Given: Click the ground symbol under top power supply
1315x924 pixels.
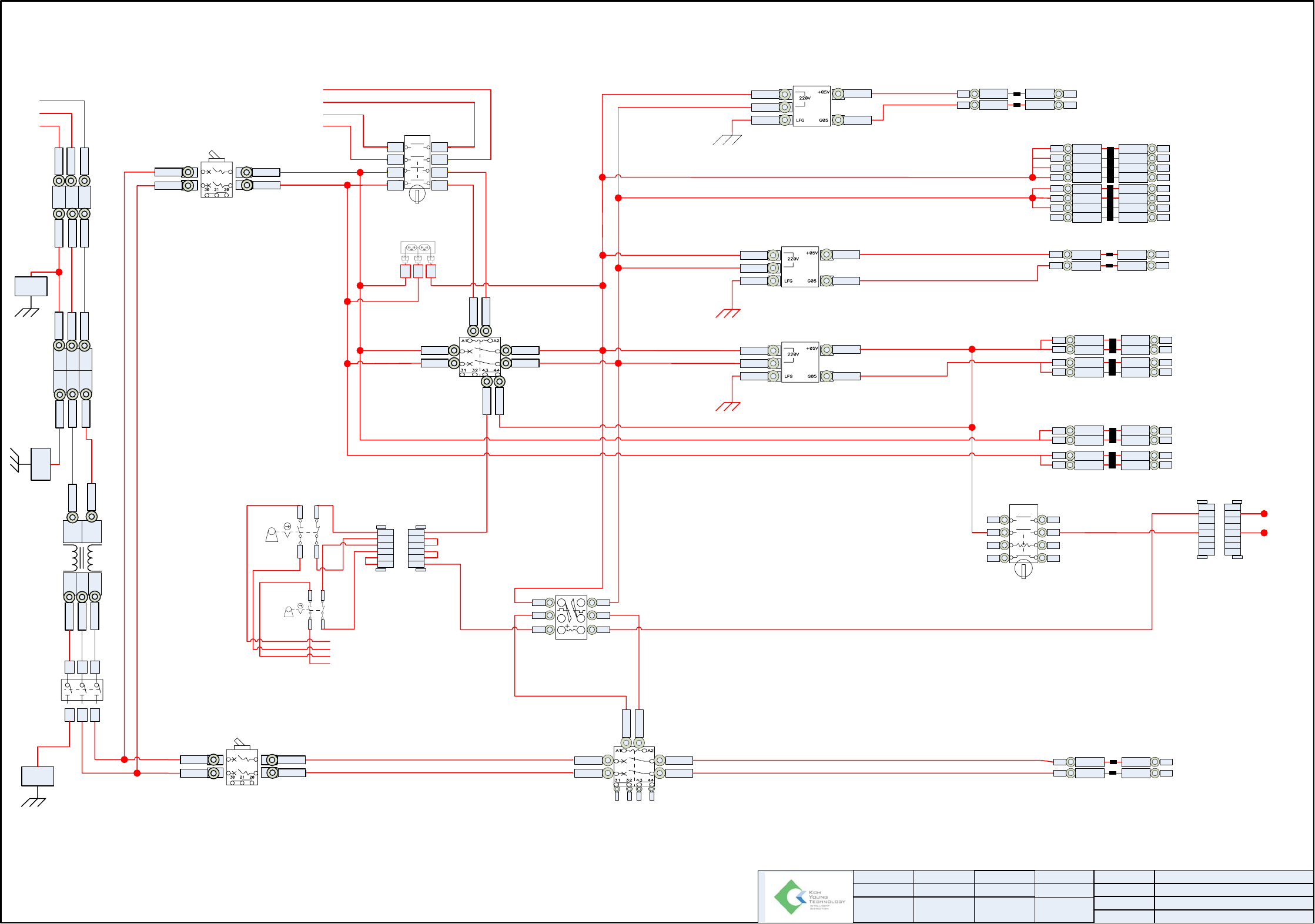Looking at the screenshot, I should (727, 140).
